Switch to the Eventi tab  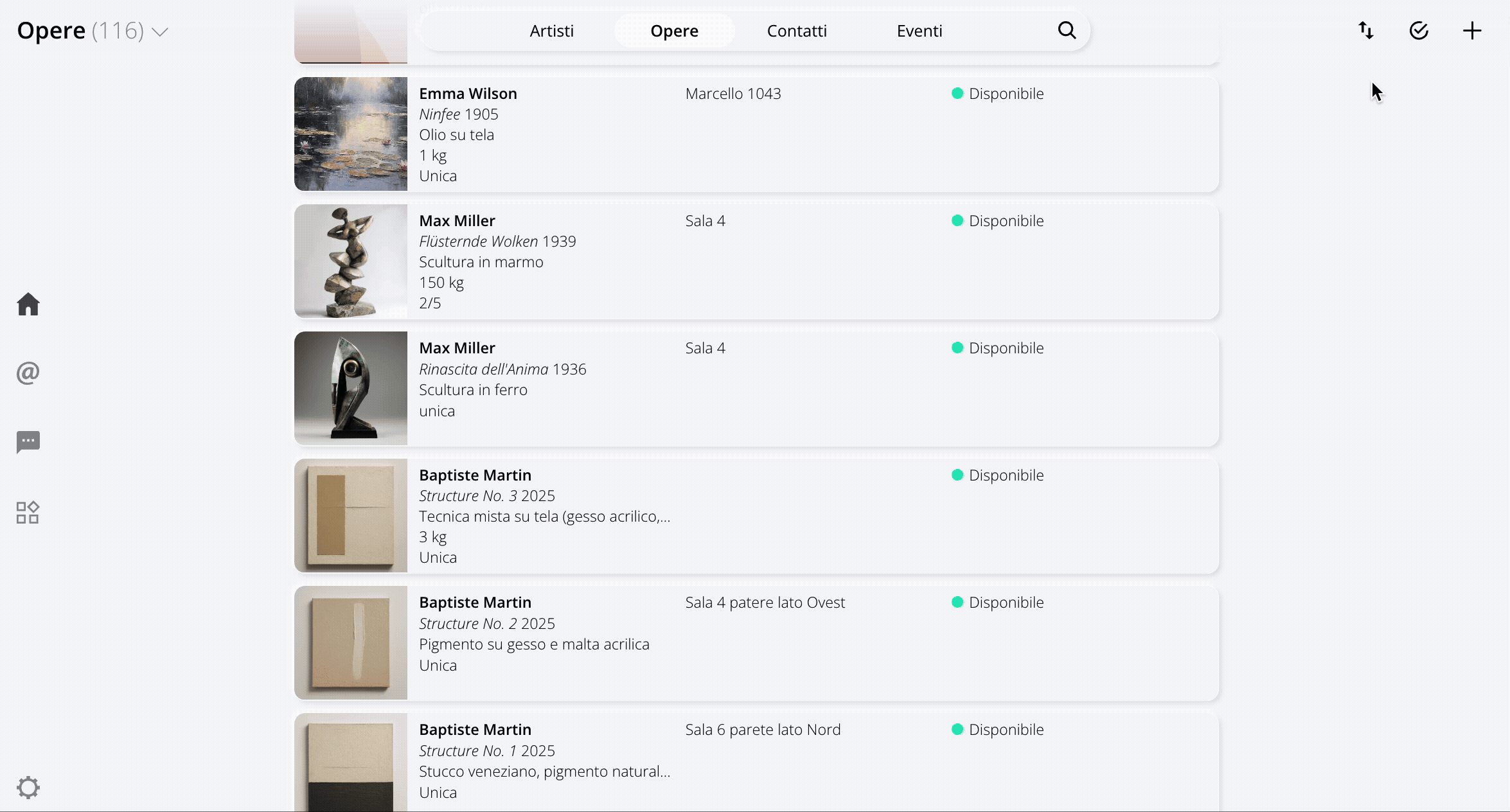919,31
